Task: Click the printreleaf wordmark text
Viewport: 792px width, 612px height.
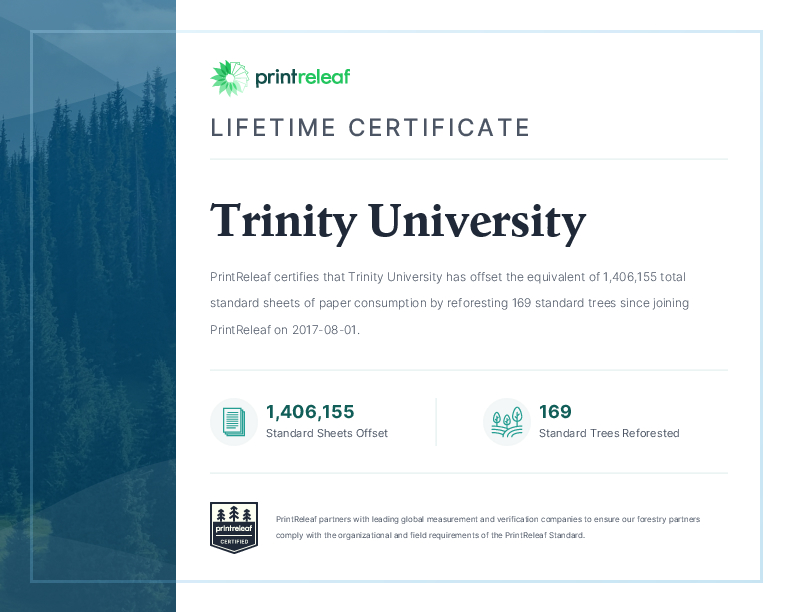Action: (x=303, y=77)
